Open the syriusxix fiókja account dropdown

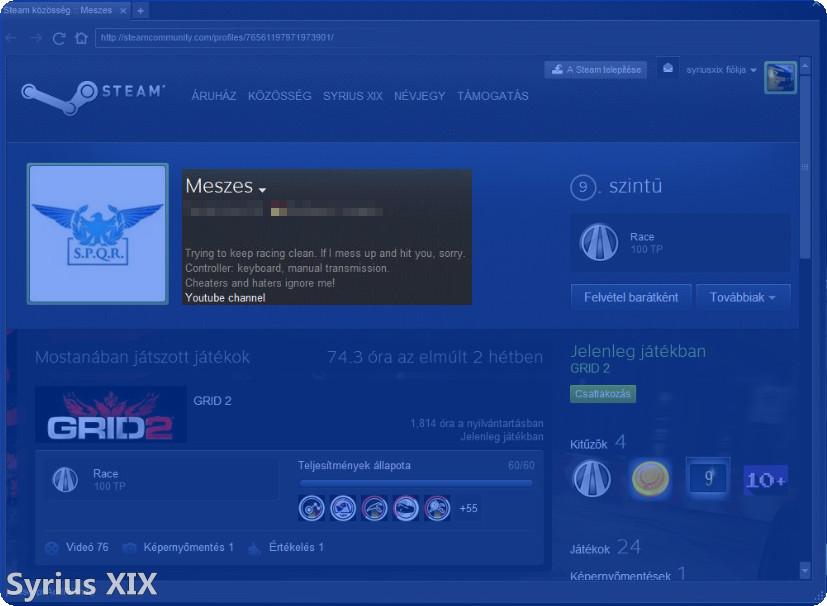722,70
